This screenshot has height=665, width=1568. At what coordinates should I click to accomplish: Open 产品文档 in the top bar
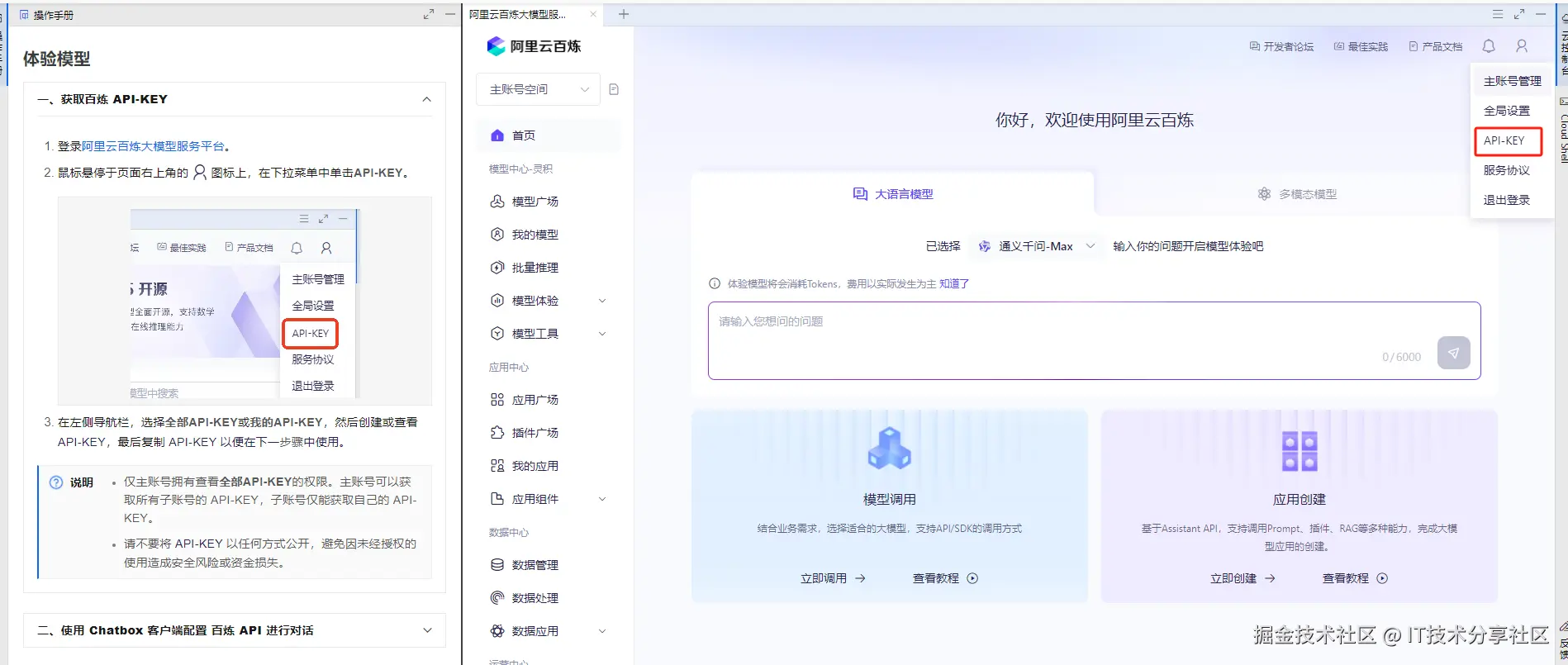coord(1435,47)
